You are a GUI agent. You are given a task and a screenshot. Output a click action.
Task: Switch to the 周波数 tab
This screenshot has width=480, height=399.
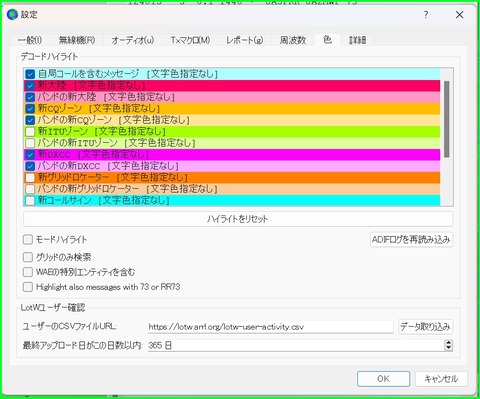293,40
